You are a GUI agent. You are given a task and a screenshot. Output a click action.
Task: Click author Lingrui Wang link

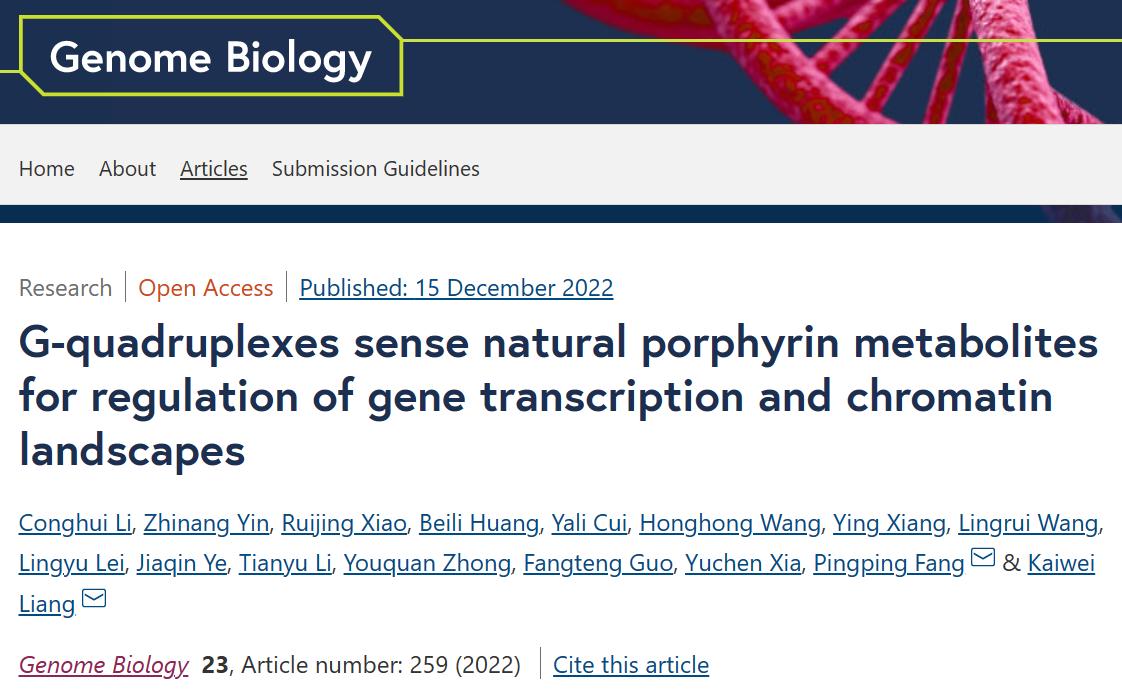tap(1028, 524)
